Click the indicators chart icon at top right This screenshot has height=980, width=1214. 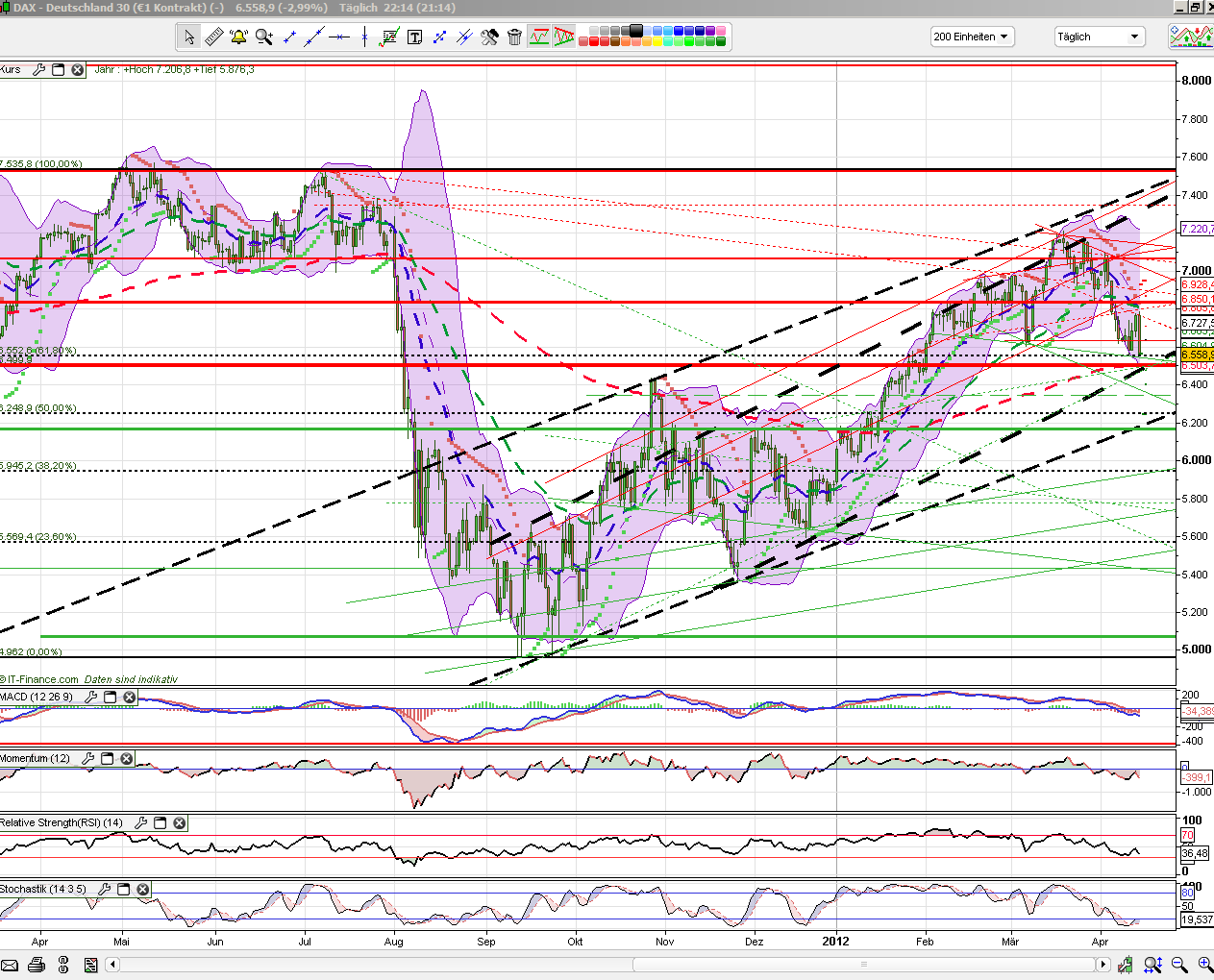[x=1190, y=37]
